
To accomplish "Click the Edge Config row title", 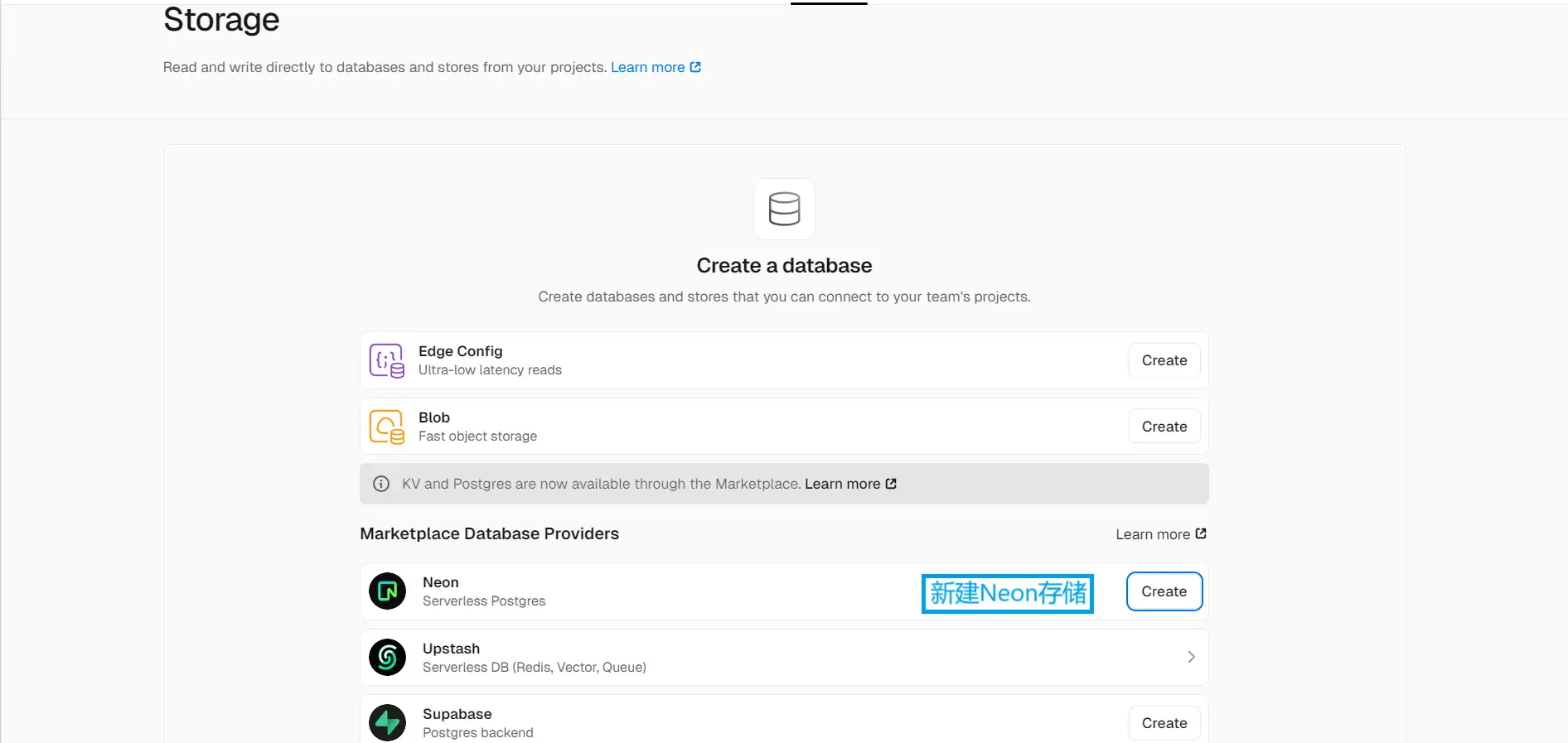I will coord(460,351).
